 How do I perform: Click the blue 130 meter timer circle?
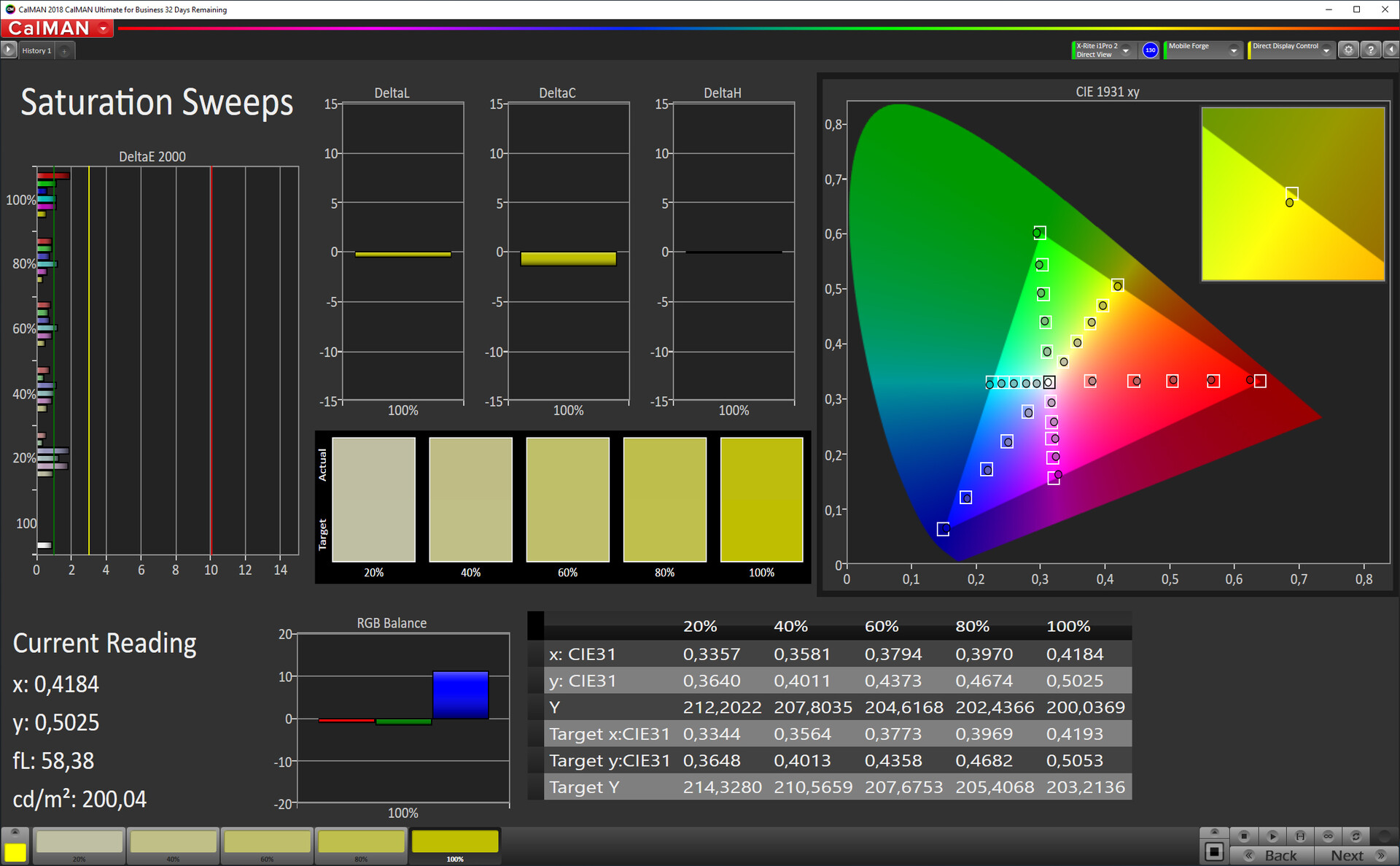pos(1150,50)
